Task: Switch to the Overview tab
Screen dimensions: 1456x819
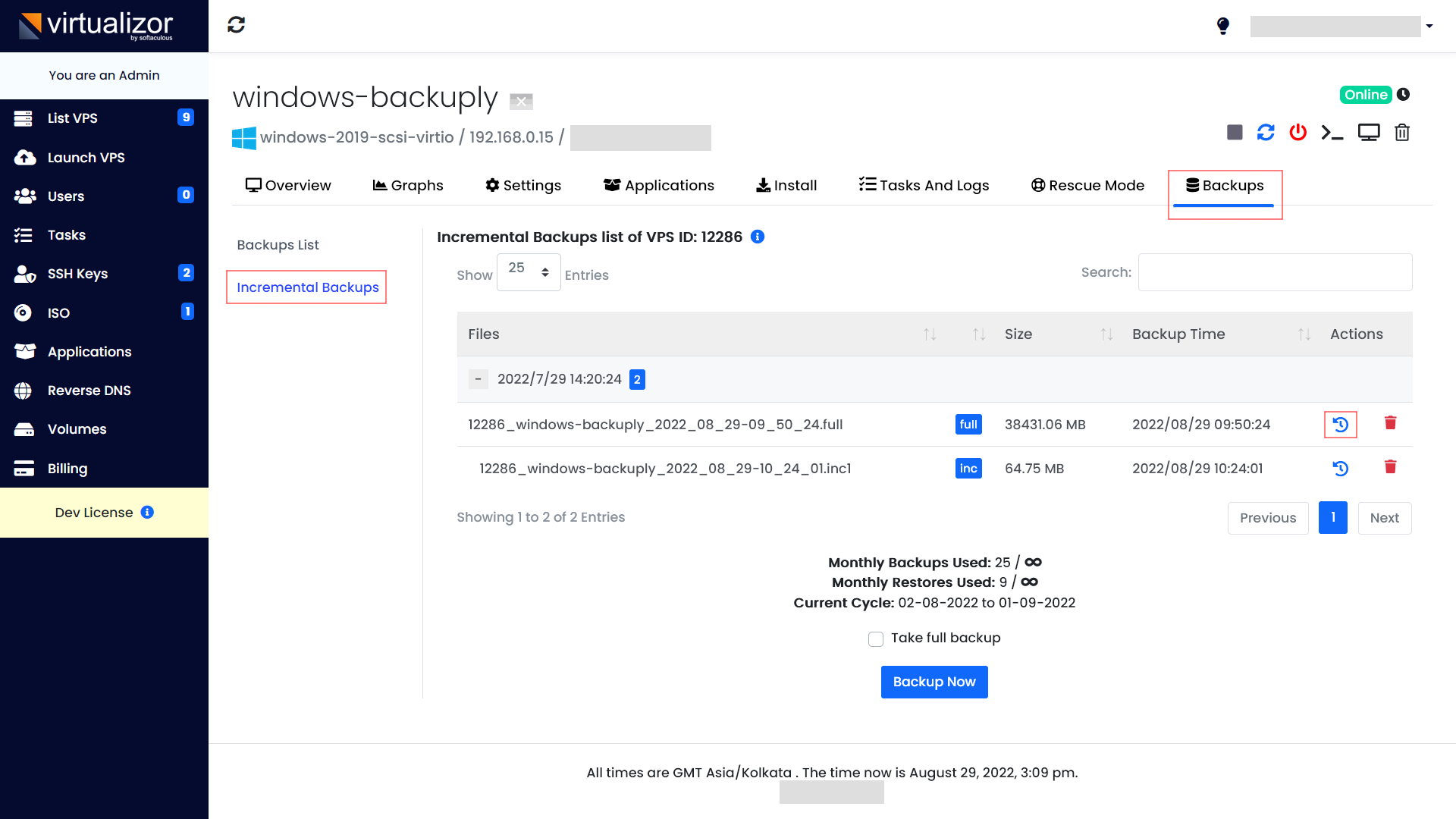Action: coord(288,185)
